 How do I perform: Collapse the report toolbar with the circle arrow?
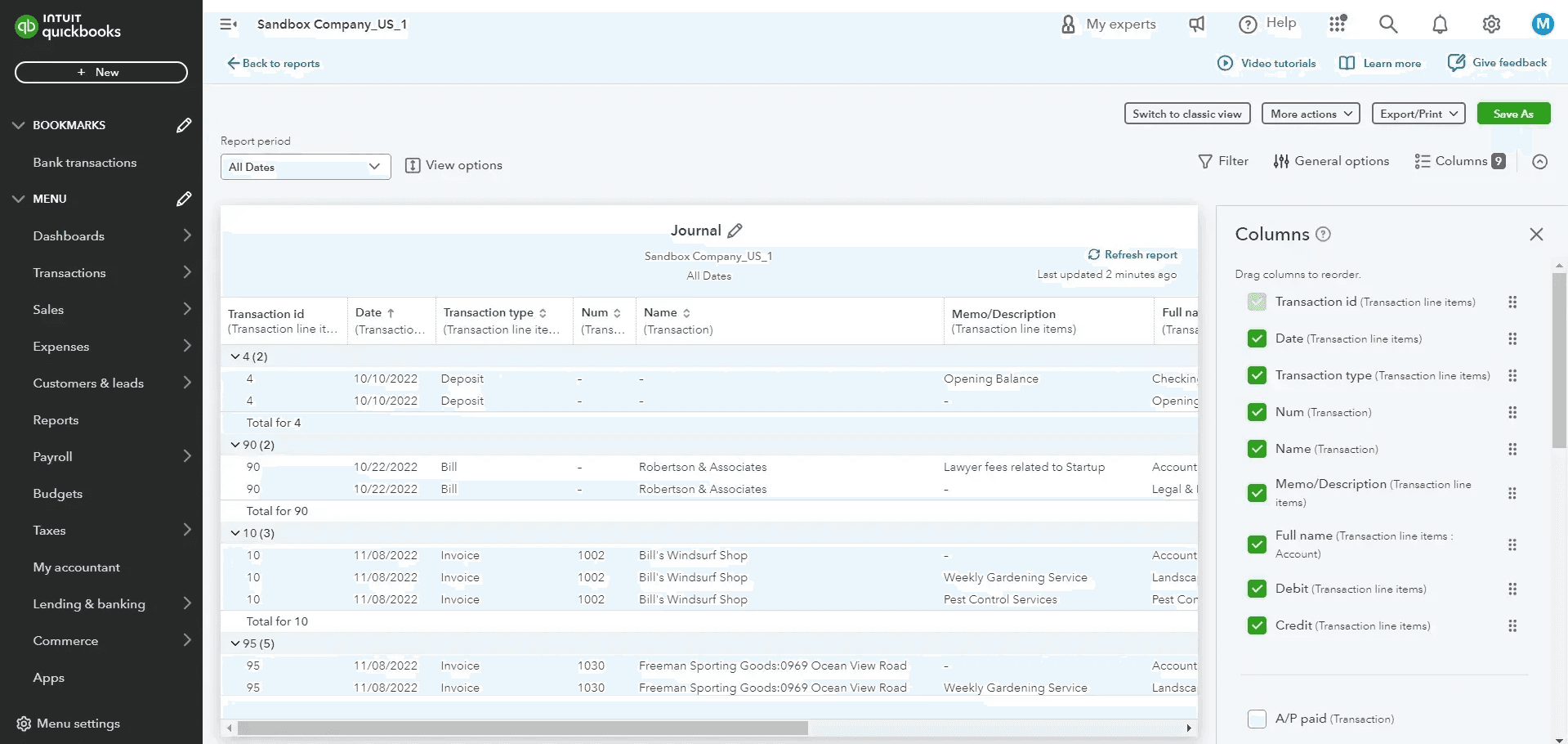[1539, 162]
